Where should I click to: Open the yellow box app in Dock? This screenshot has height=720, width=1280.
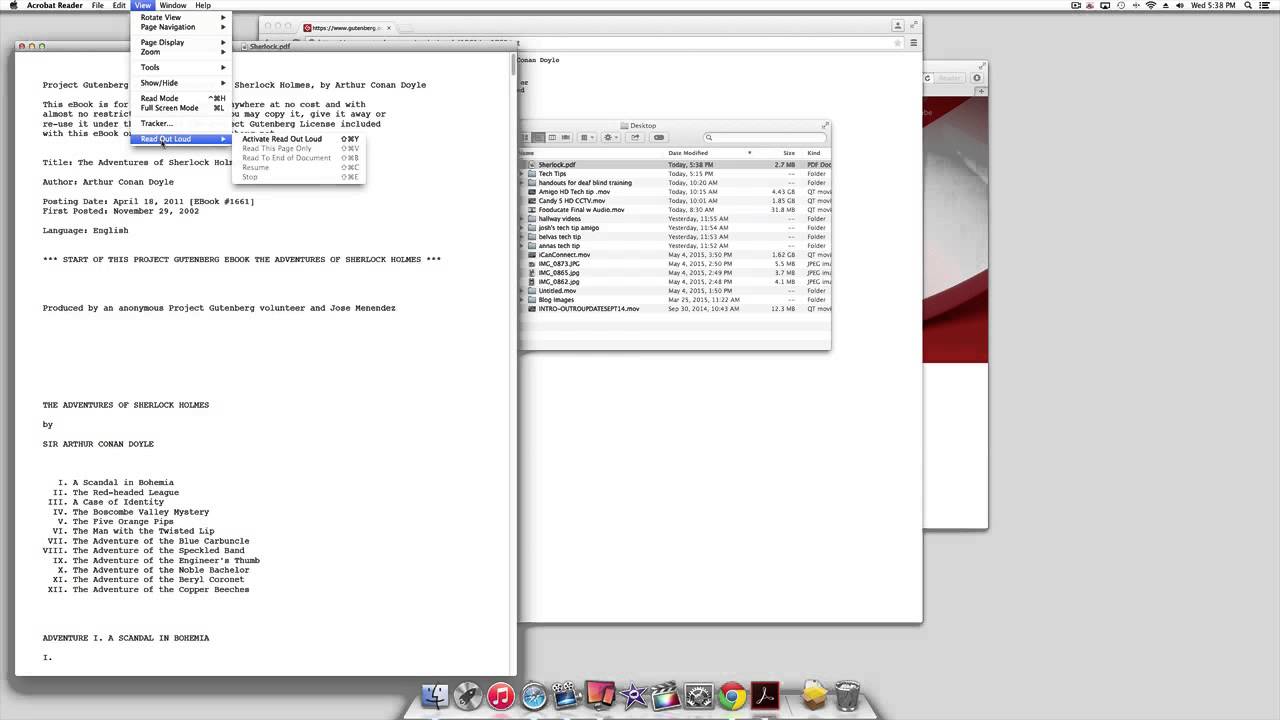click(815, 696)
